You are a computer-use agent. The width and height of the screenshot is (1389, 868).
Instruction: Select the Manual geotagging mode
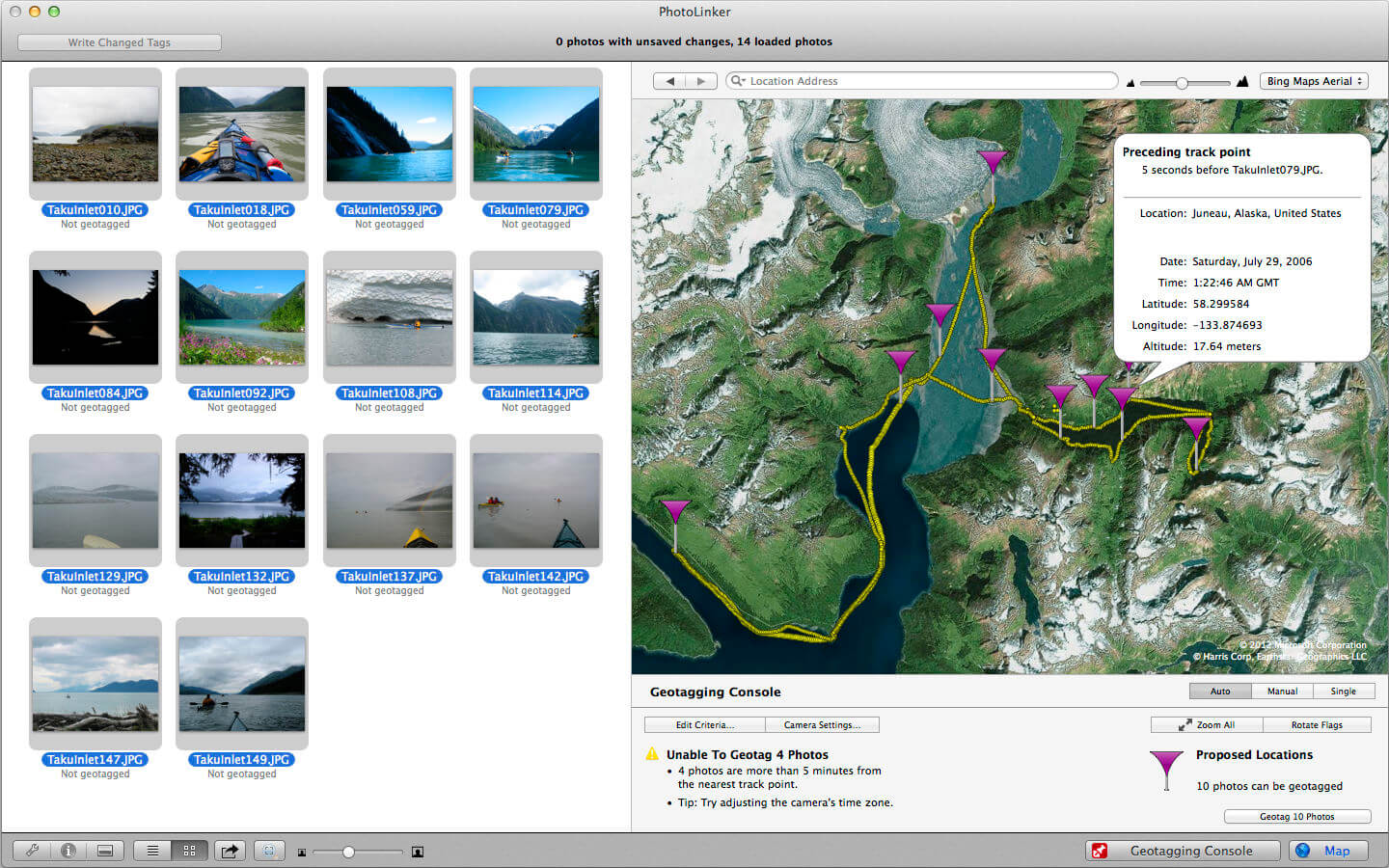pyautogui.click(x=1282, y=691)
